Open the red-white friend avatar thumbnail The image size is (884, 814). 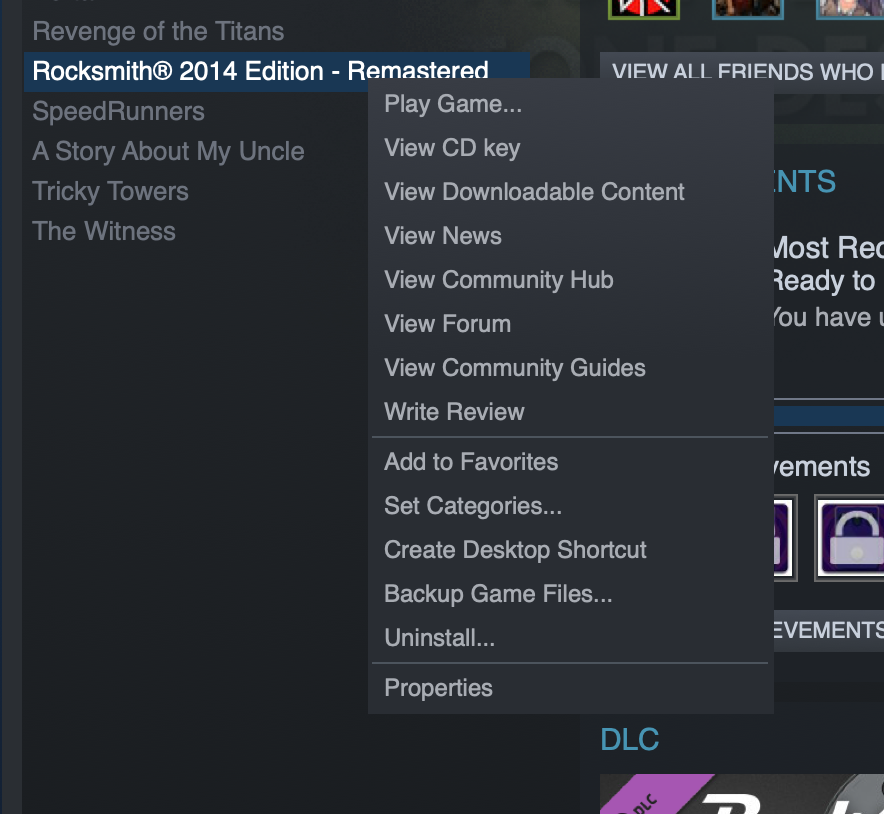[644, 9]
